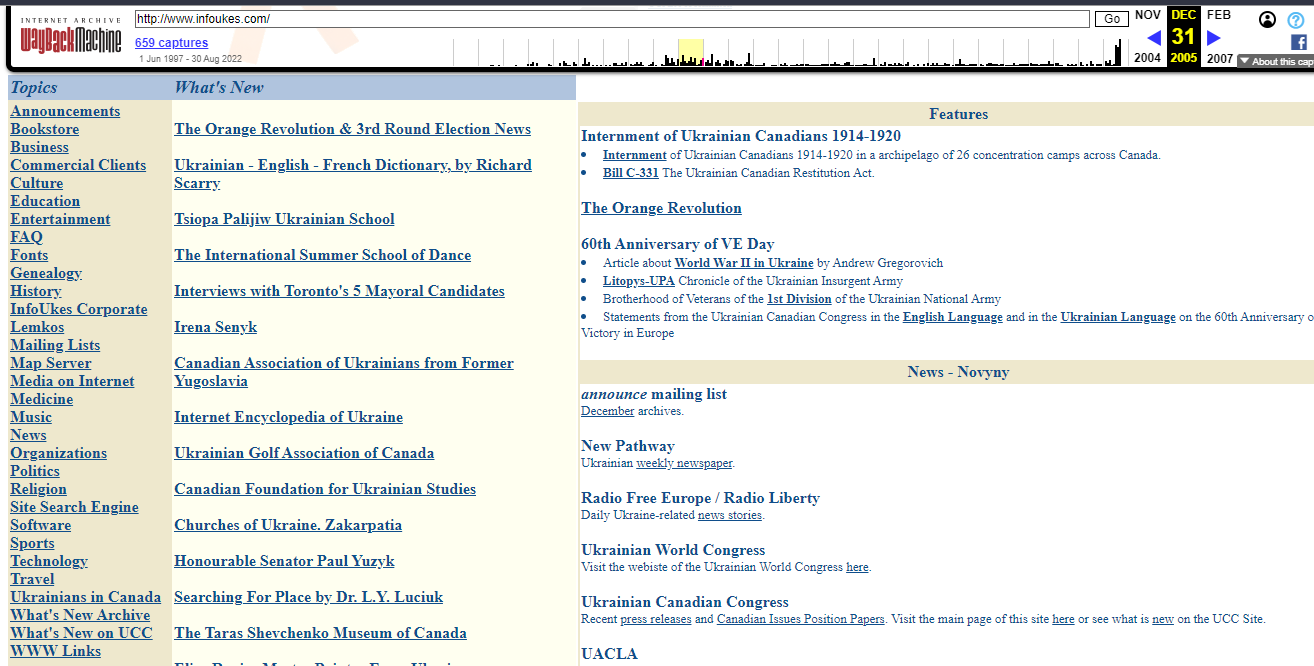Open Technology topic
This screenshot has height=666, width=1314.
pos(49,561)
